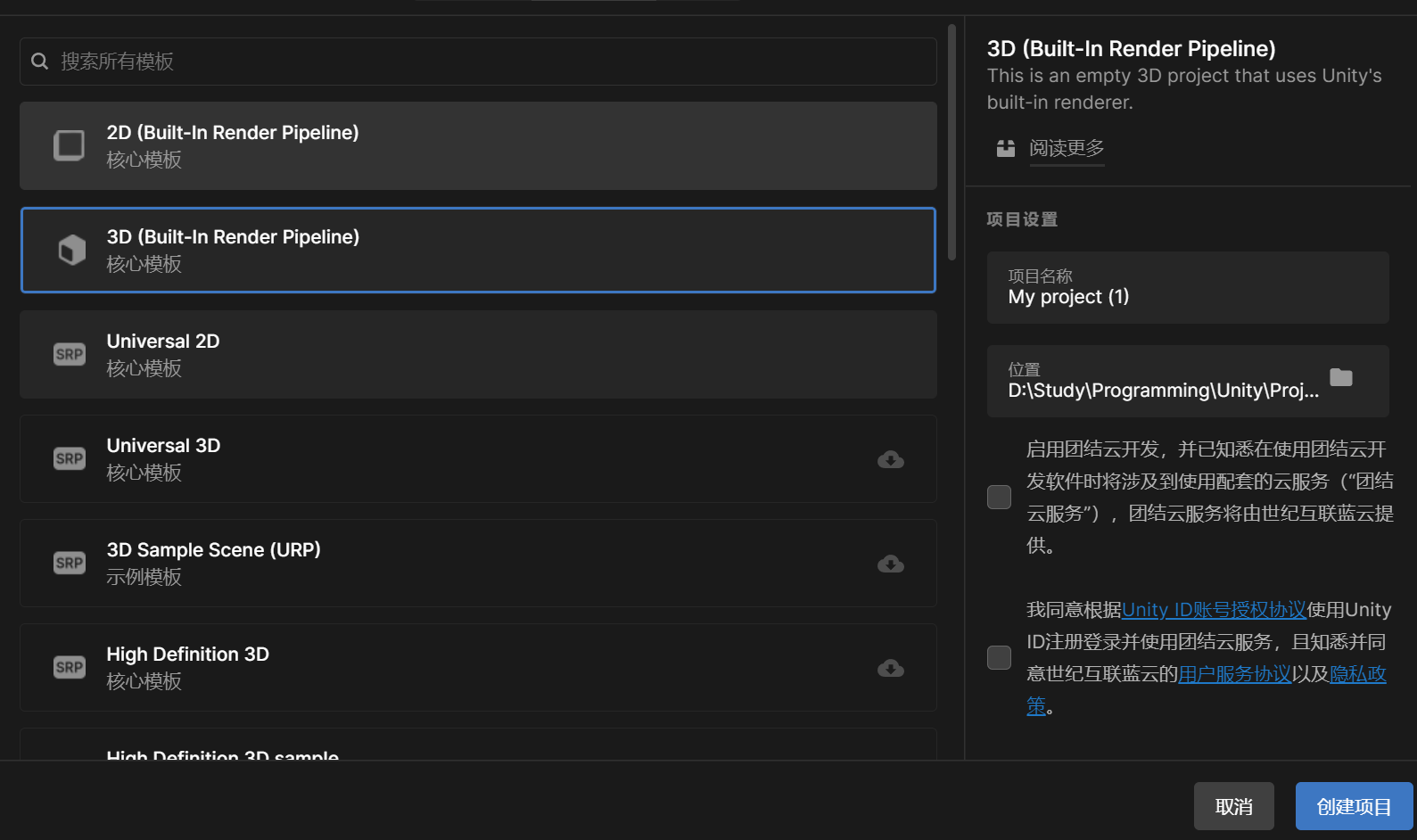Screen dimensions: 1417x840
Task: Click the 项目设置 heading
Action: (x=1022, y=219)
